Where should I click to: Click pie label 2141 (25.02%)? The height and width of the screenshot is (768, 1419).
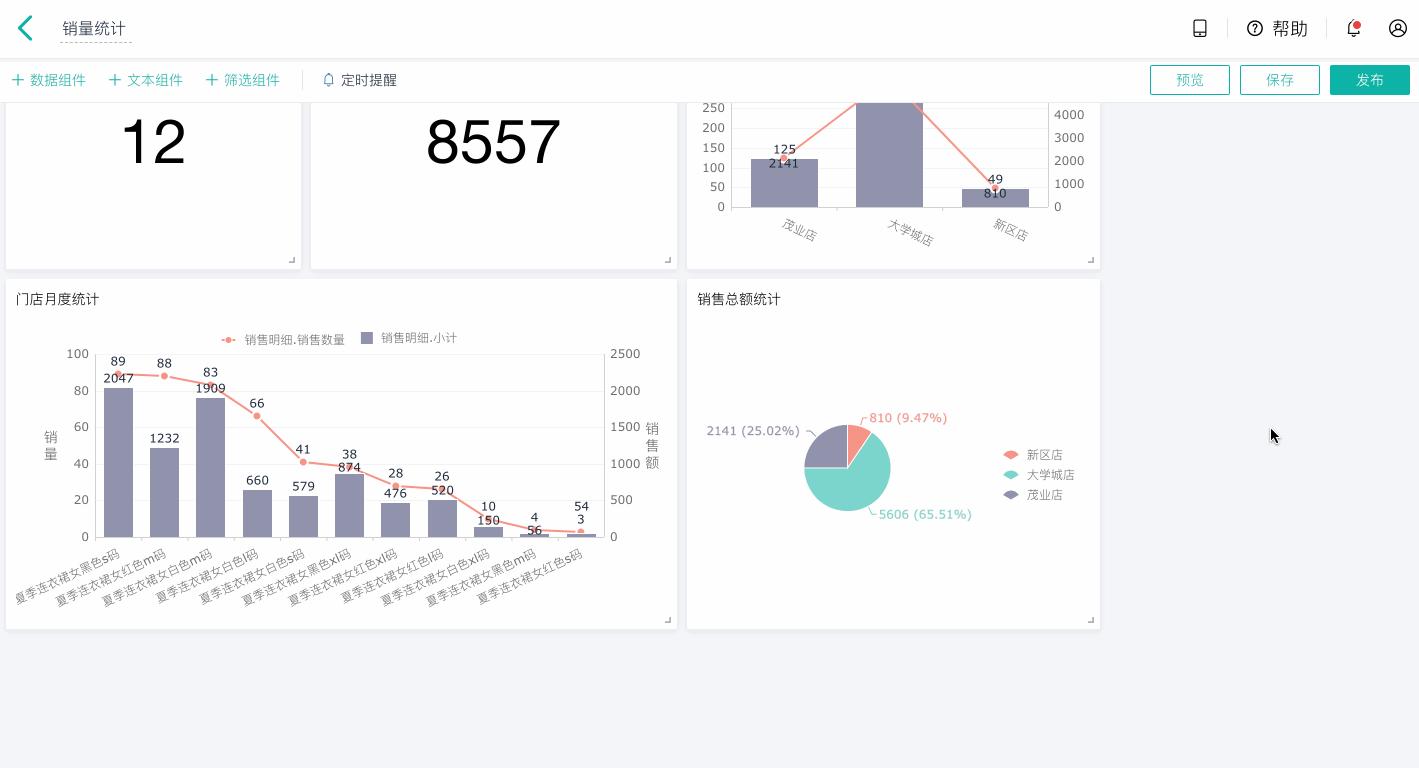753,431
